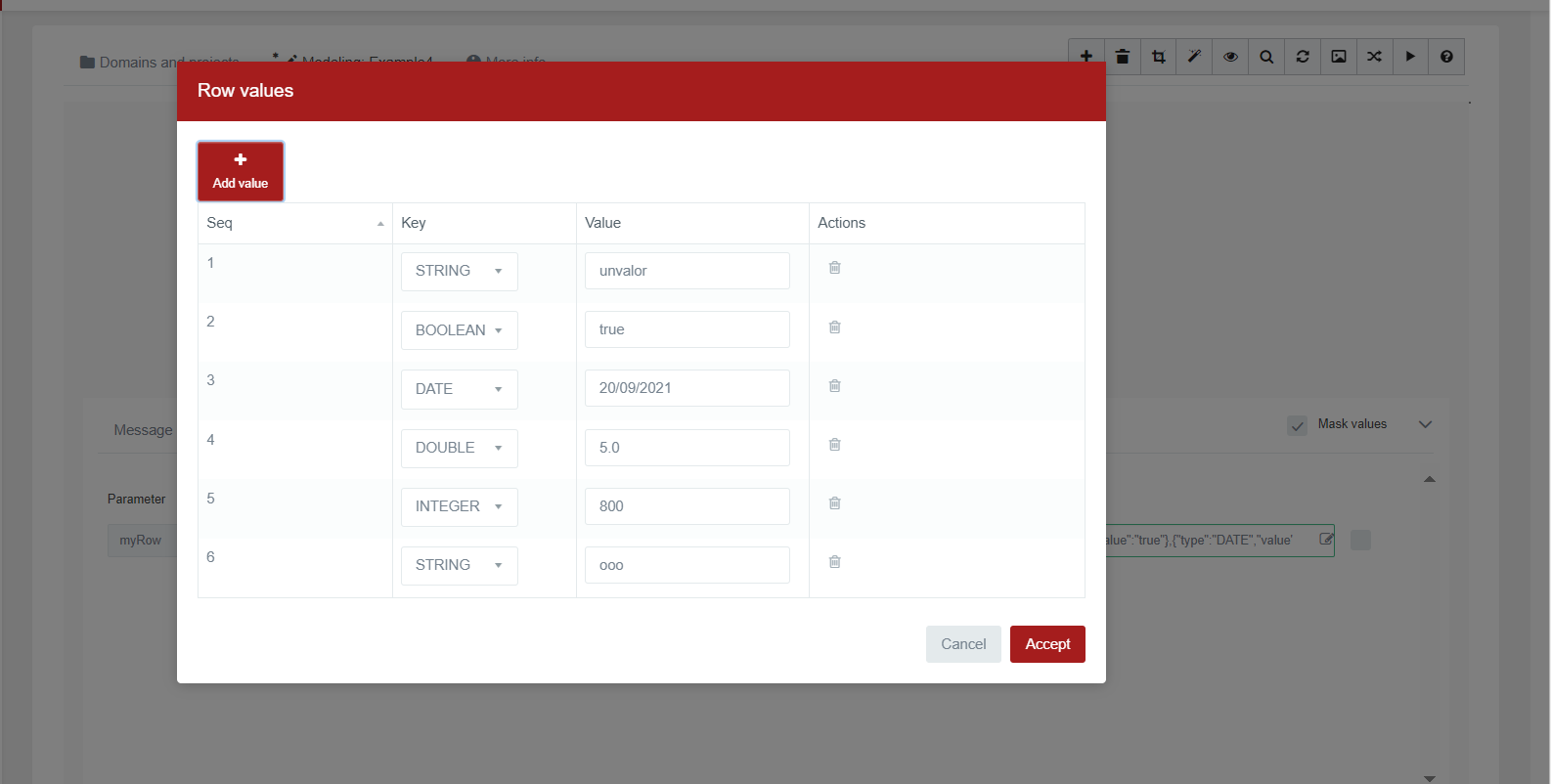Image resolution: width=1551 pixels, height=784 pixels.
Task: Remove row 6 via its trash icon
Action: (834, 562)
